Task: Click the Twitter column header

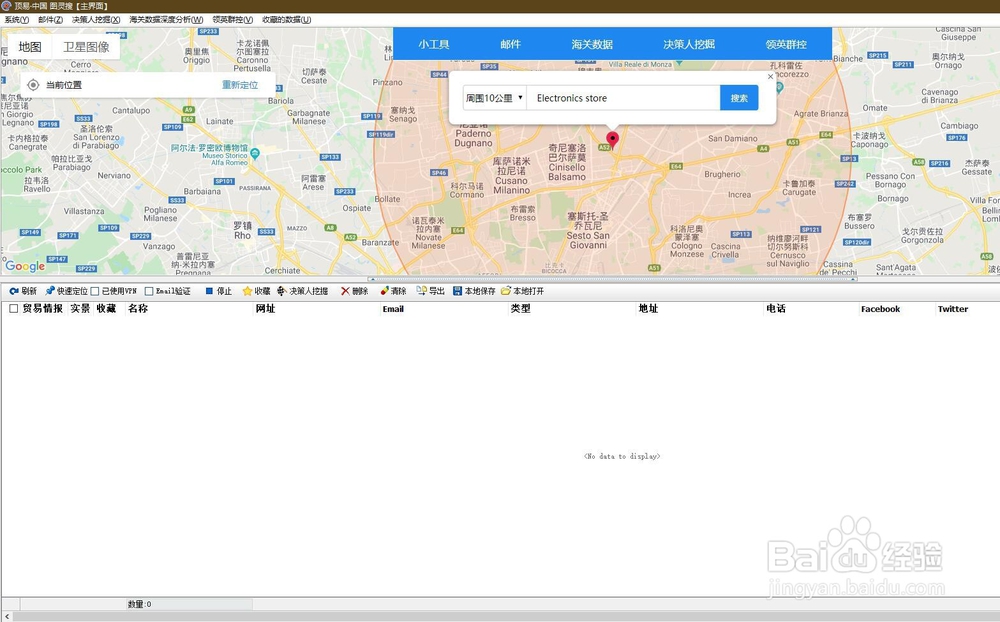Action: click(953, 309)
